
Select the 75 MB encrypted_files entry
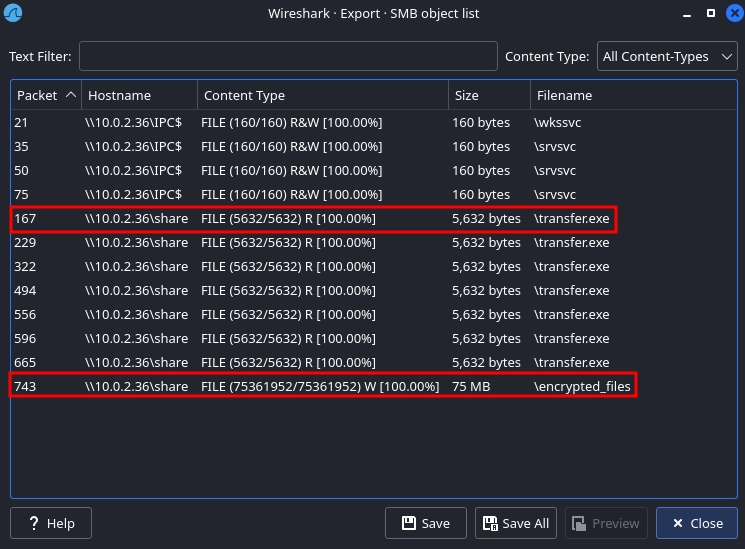click(x=300, y=386)
